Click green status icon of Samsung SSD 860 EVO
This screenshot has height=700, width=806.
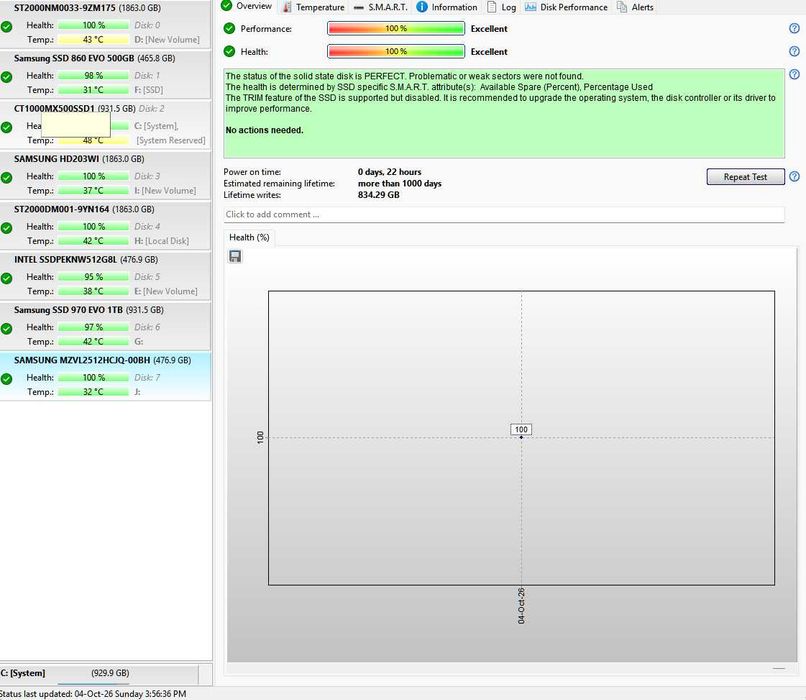[7, 77]
